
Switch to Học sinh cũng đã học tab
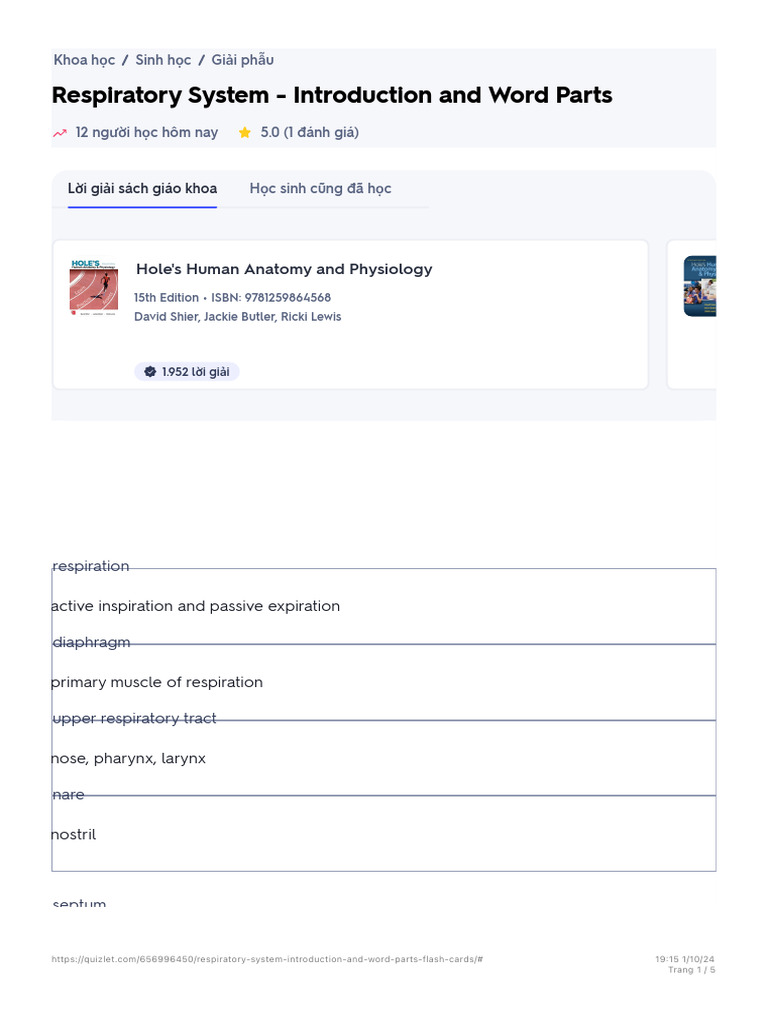320,189
